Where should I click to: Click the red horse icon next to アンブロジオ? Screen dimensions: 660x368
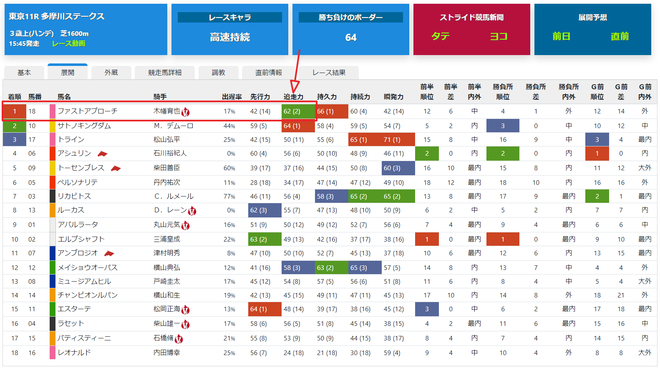tap(109, 253)
